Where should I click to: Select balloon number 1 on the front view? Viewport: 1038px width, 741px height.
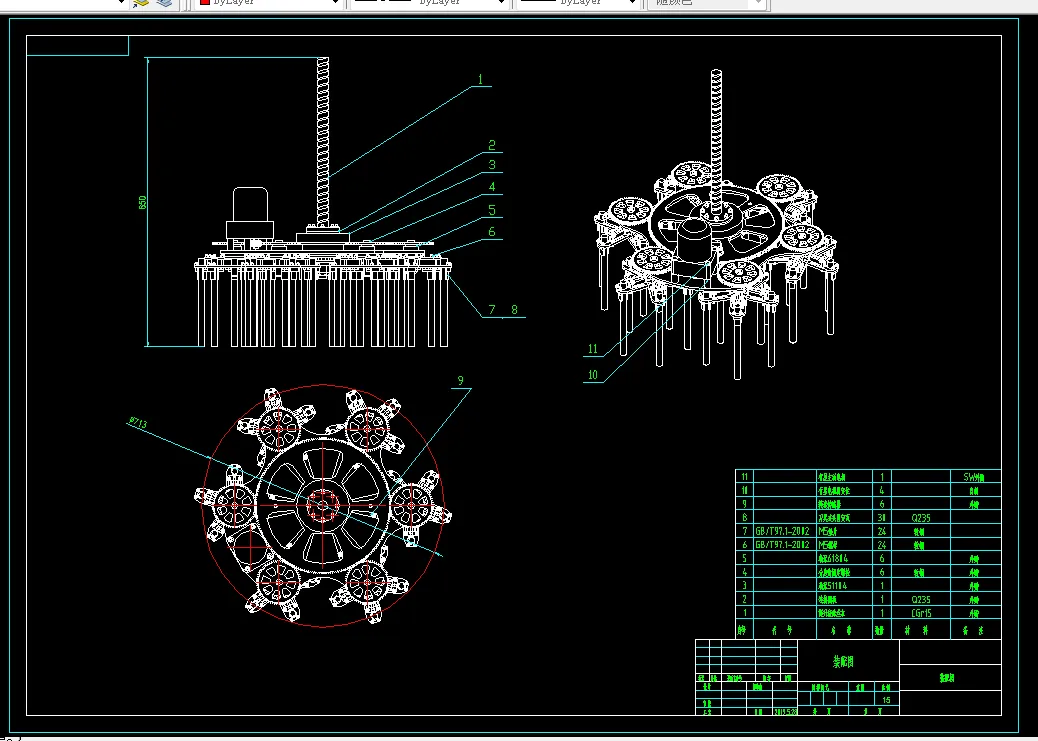(481, 79)
